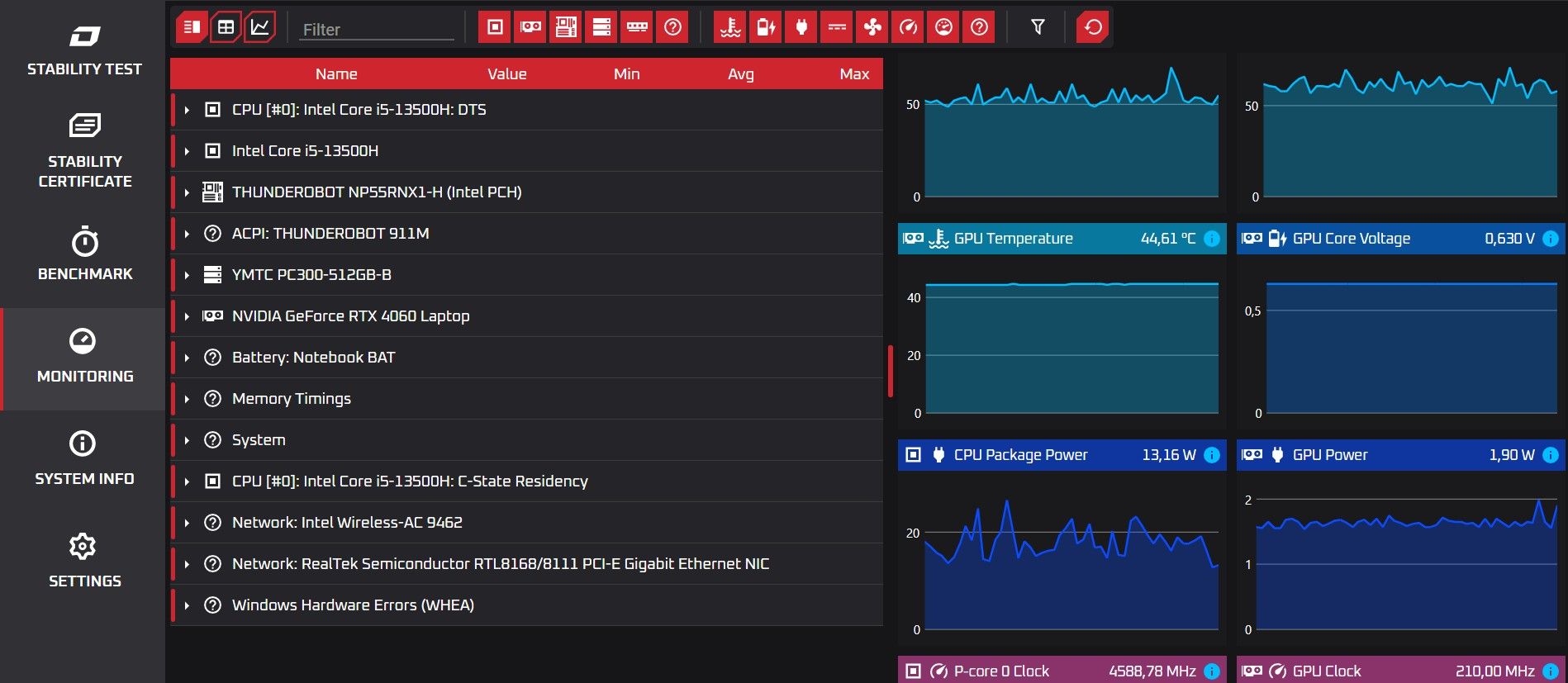Toggle the clock frequency readings filter

click(x=908, y=27)
